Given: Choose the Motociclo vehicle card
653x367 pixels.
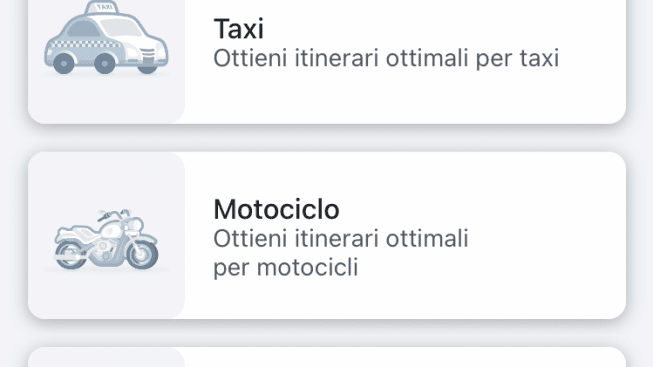Looking at the screenshot, I should (327, 235).
